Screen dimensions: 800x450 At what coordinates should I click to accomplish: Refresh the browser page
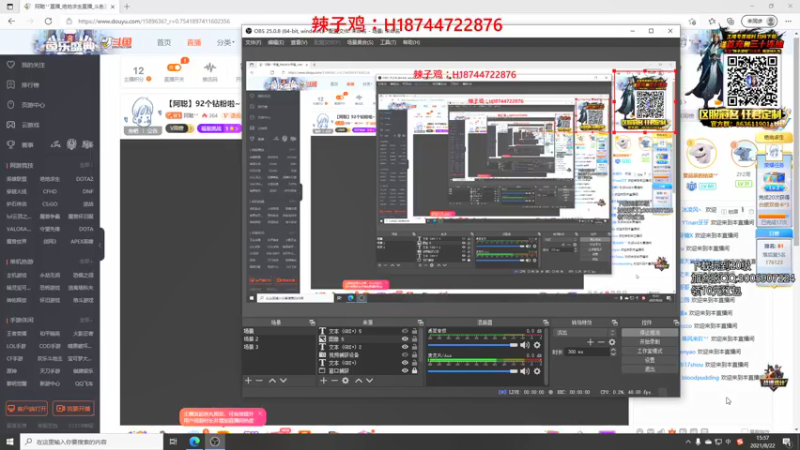pyautogui.click(x=48, y=21)
